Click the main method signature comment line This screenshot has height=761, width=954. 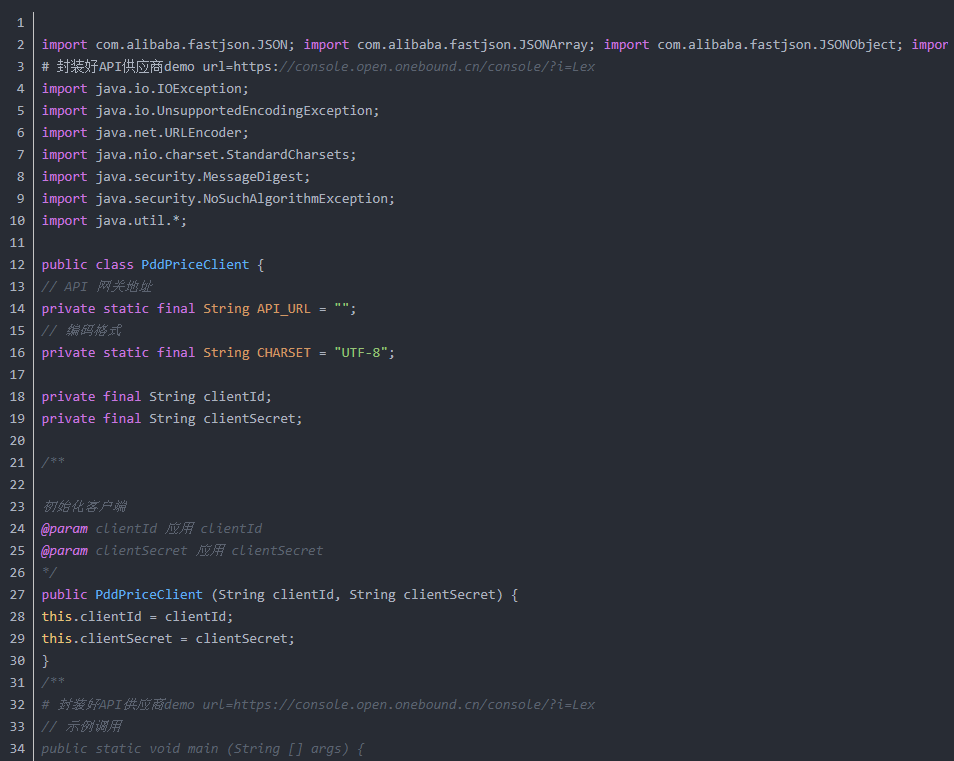pyautogui.click(x=203, y=748)
